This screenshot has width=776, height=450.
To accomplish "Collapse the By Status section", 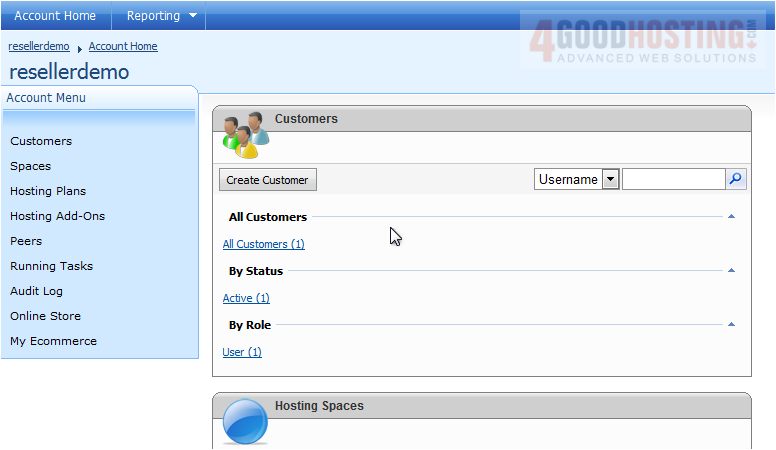I will click(x=731, y=271).
